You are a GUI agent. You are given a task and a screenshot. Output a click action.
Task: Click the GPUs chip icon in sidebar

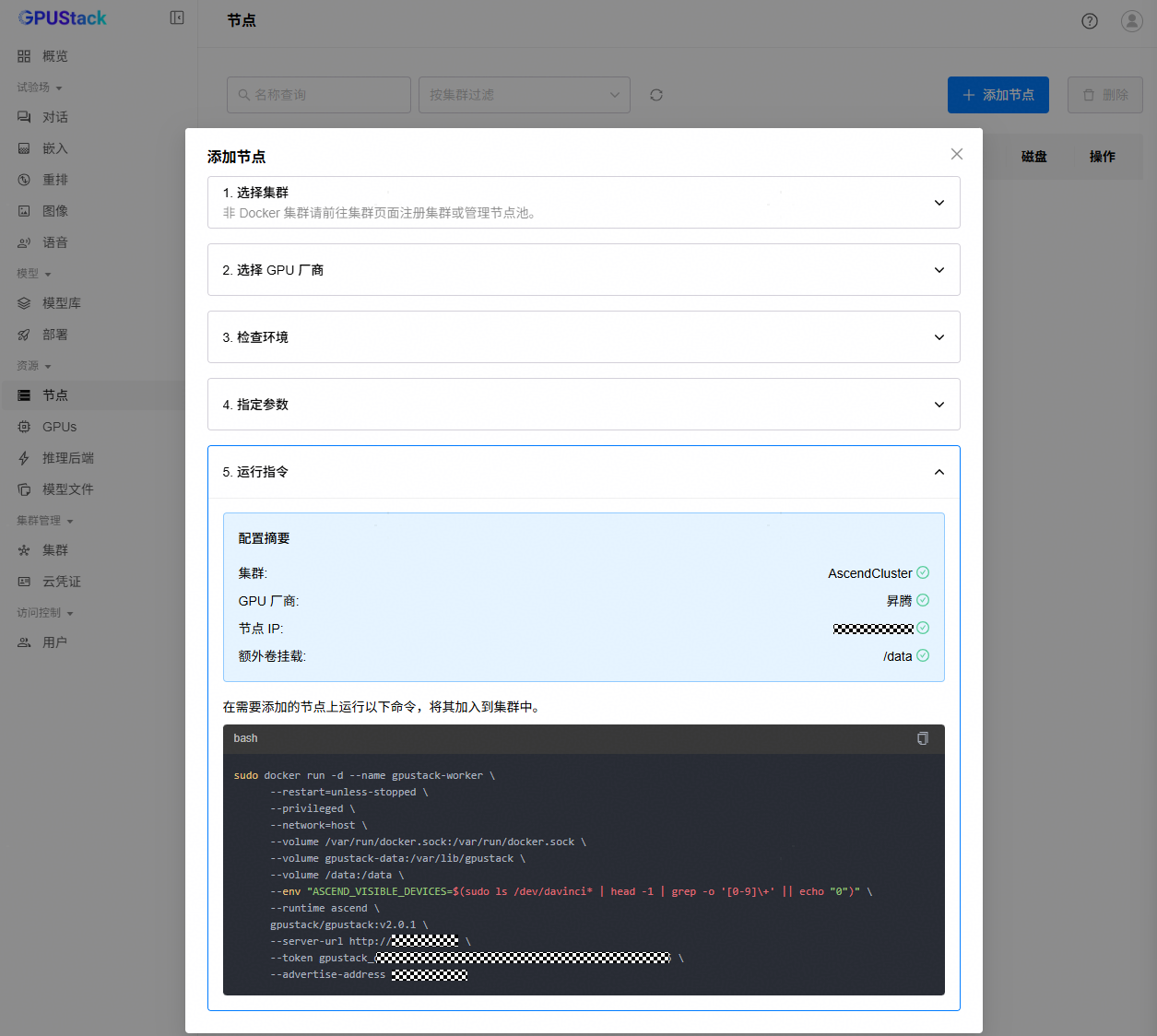click(x=24, y=427)
